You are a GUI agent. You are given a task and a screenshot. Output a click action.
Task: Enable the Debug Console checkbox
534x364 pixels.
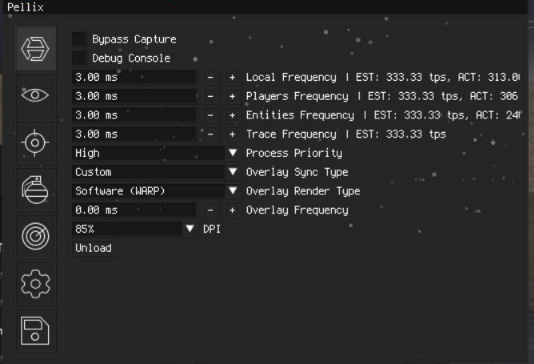point(79,58)
